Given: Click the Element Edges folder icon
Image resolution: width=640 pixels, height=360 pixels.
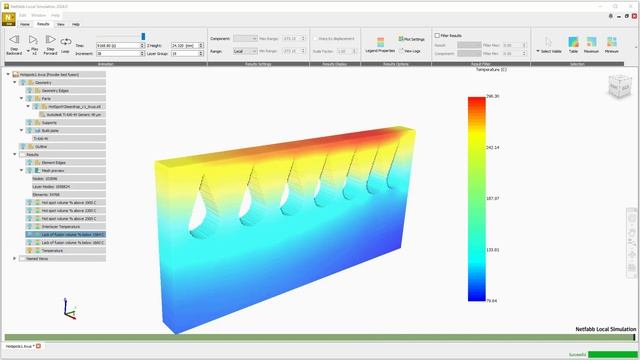Looking at the screenshot, I should click(38, 162).
